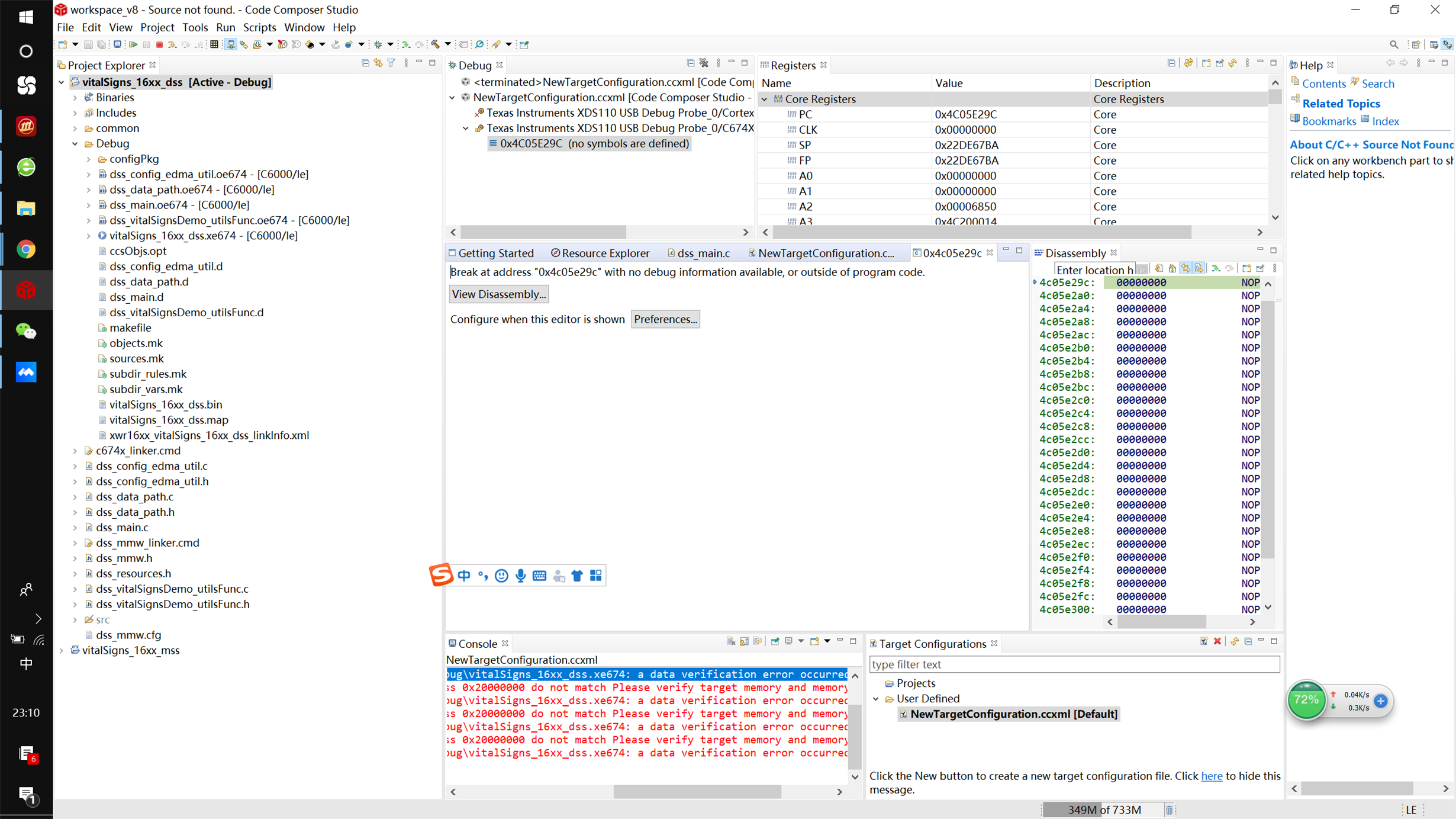This screenshot has height=819, width=1456.
Task: Click the heap memory usage bar 349M of 733M
Action: point(1104,810)
